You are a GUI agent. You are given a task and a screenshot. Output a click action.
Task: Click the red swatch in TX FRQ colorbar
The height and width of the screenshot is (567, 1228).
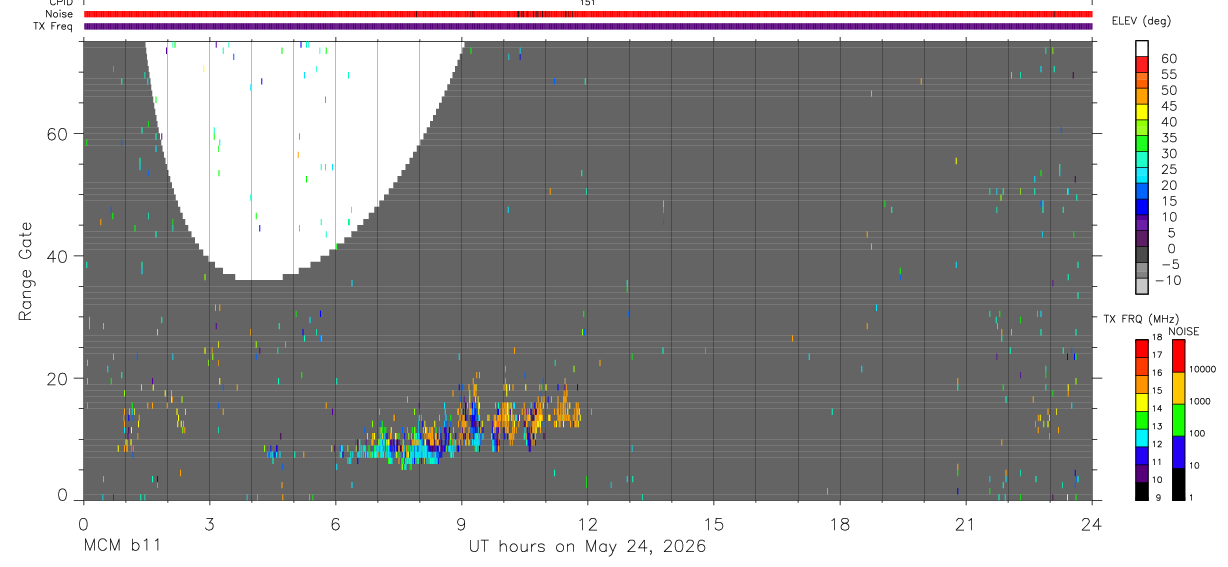1141,347
